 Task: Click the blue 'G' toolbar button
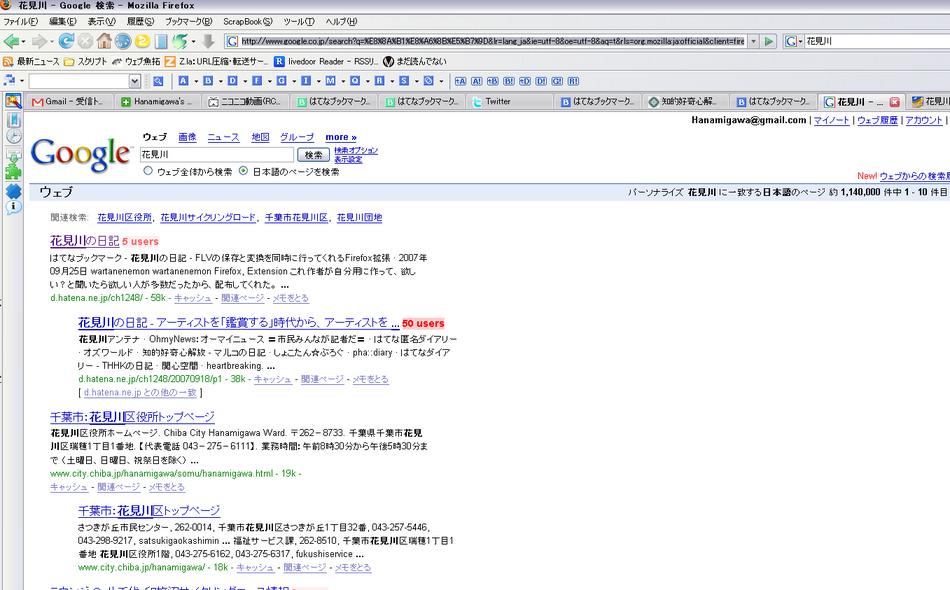pos(281,81)
